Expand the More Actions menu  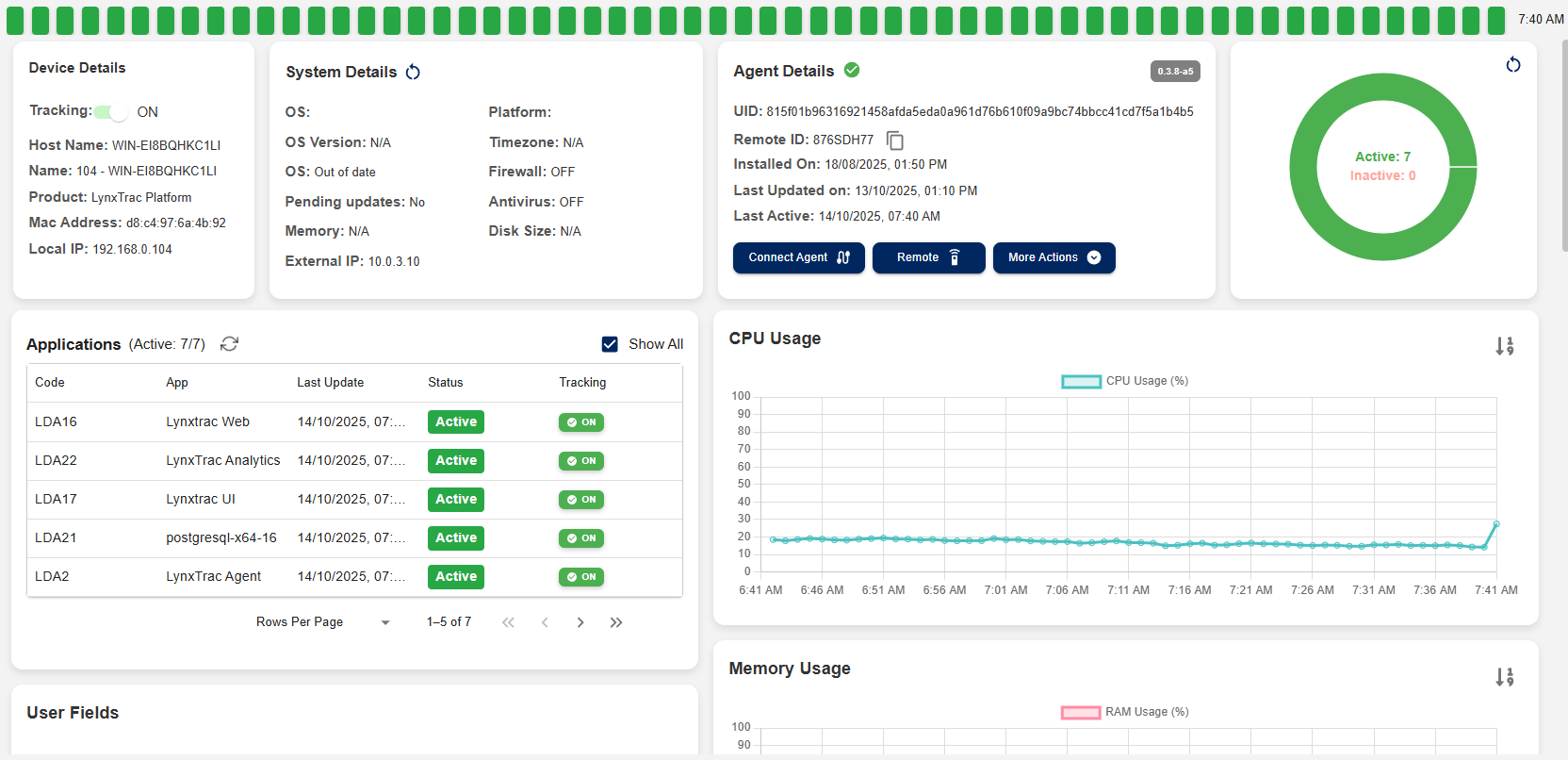(x=1053, y=257)
